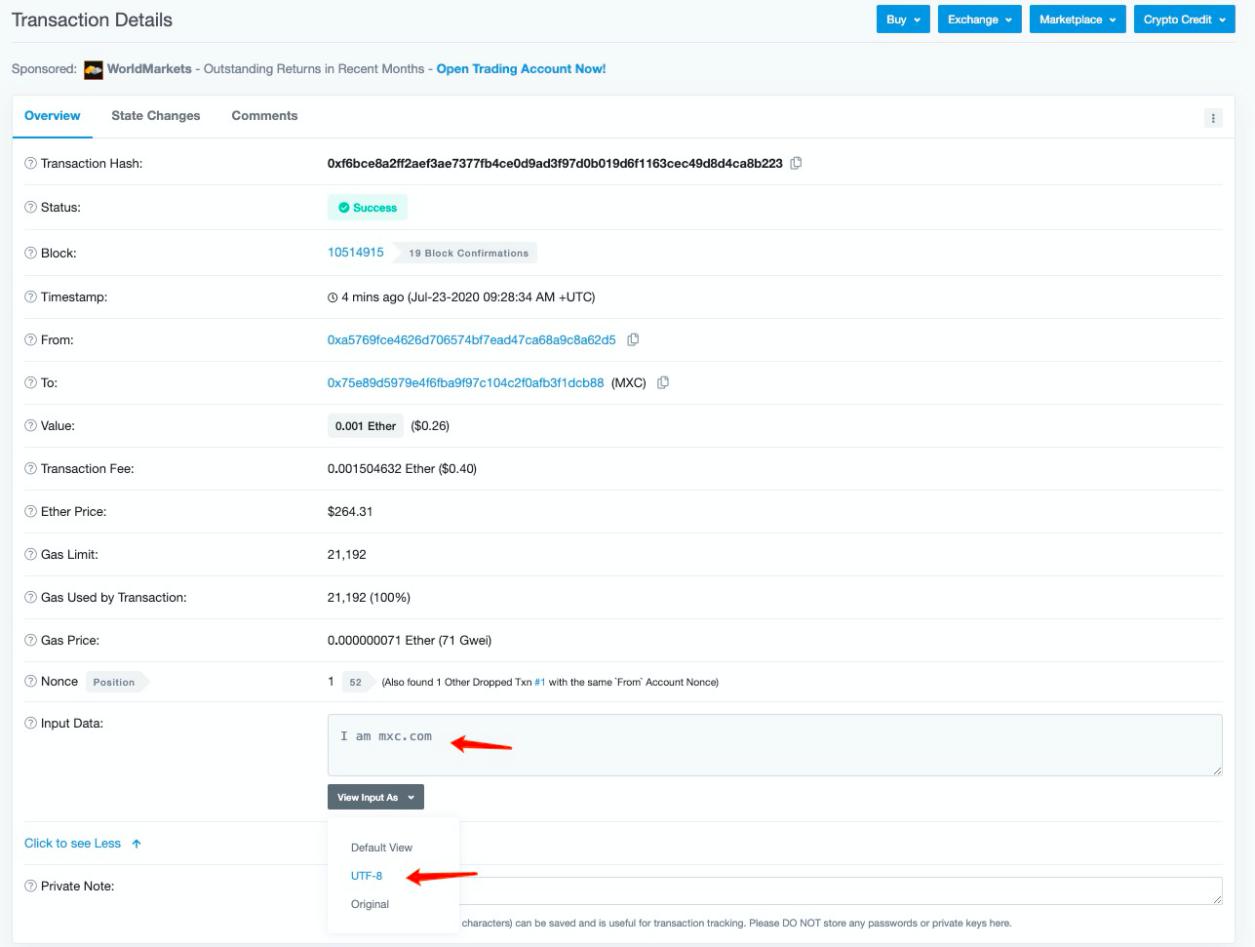Open the three-dot more options menu

tap(1215, 118)
